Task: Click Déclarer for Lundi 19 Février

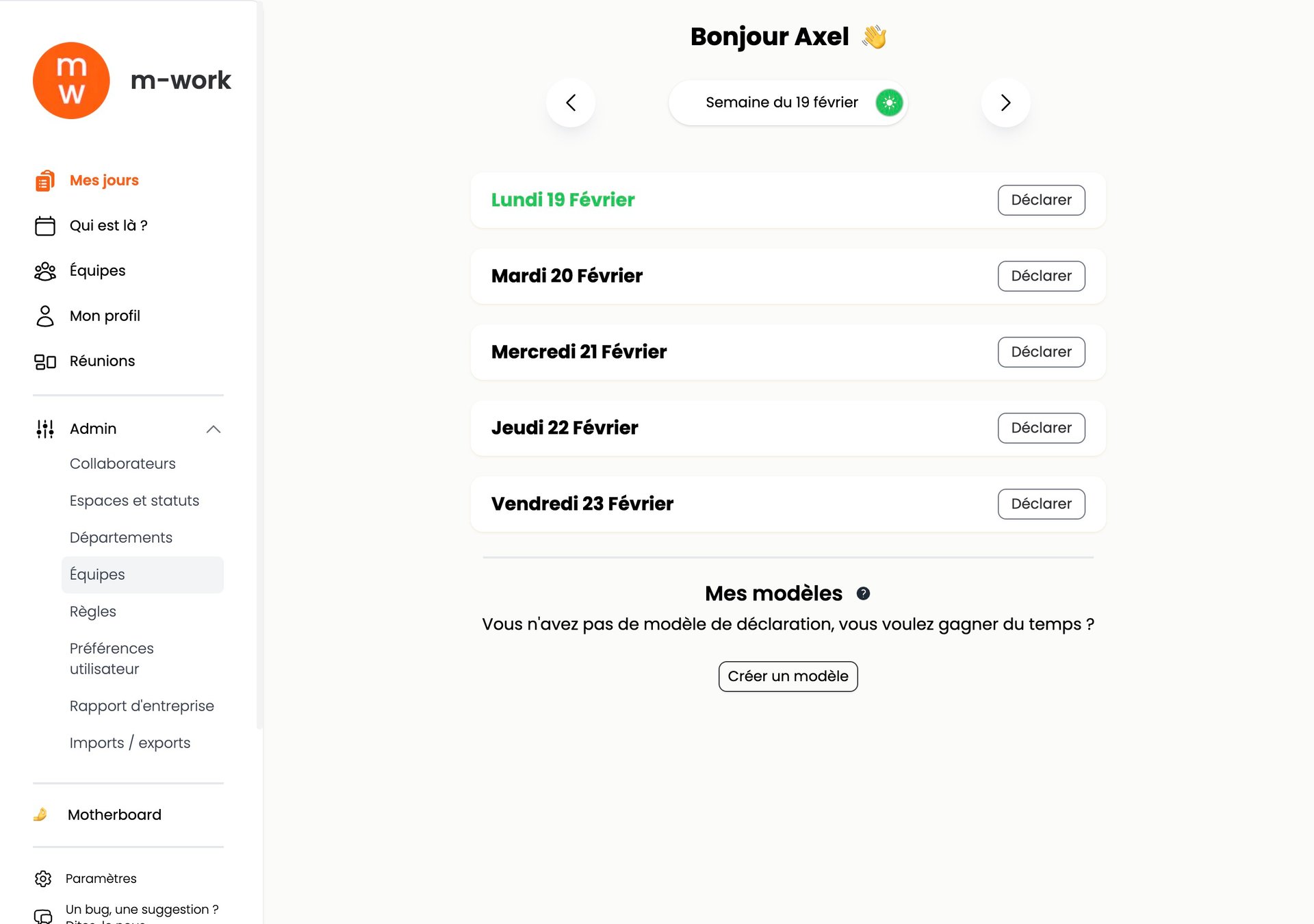Action: point(1041,200)
